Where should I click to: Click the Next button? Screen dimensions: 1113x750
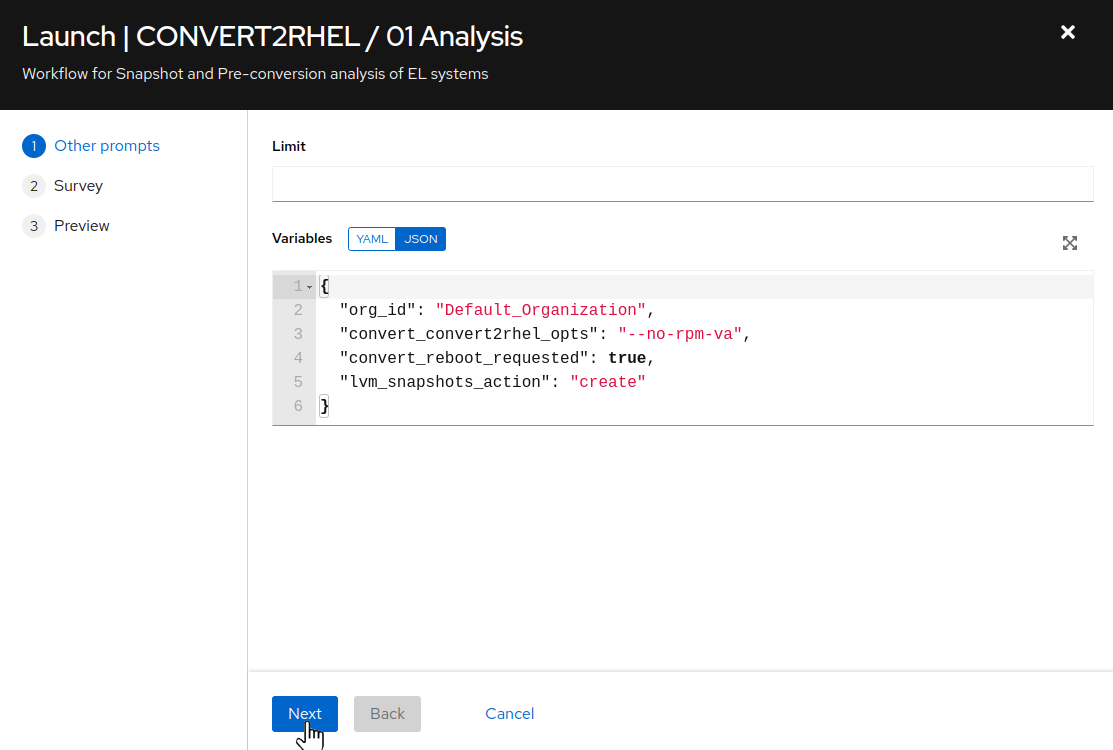click(x=305, y=714)
